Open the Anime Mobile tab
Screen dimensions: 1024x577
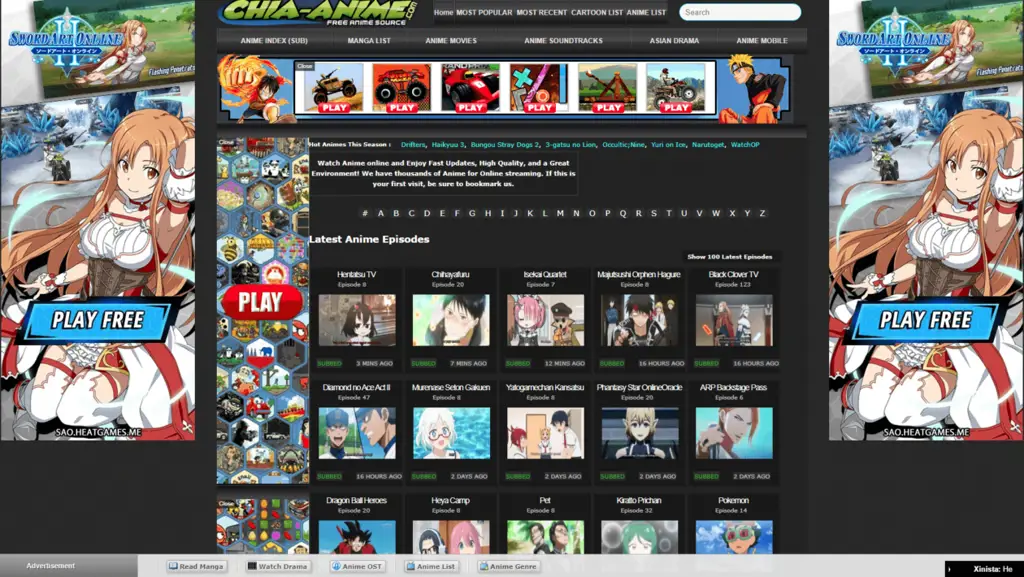click(x=761, y=40)
